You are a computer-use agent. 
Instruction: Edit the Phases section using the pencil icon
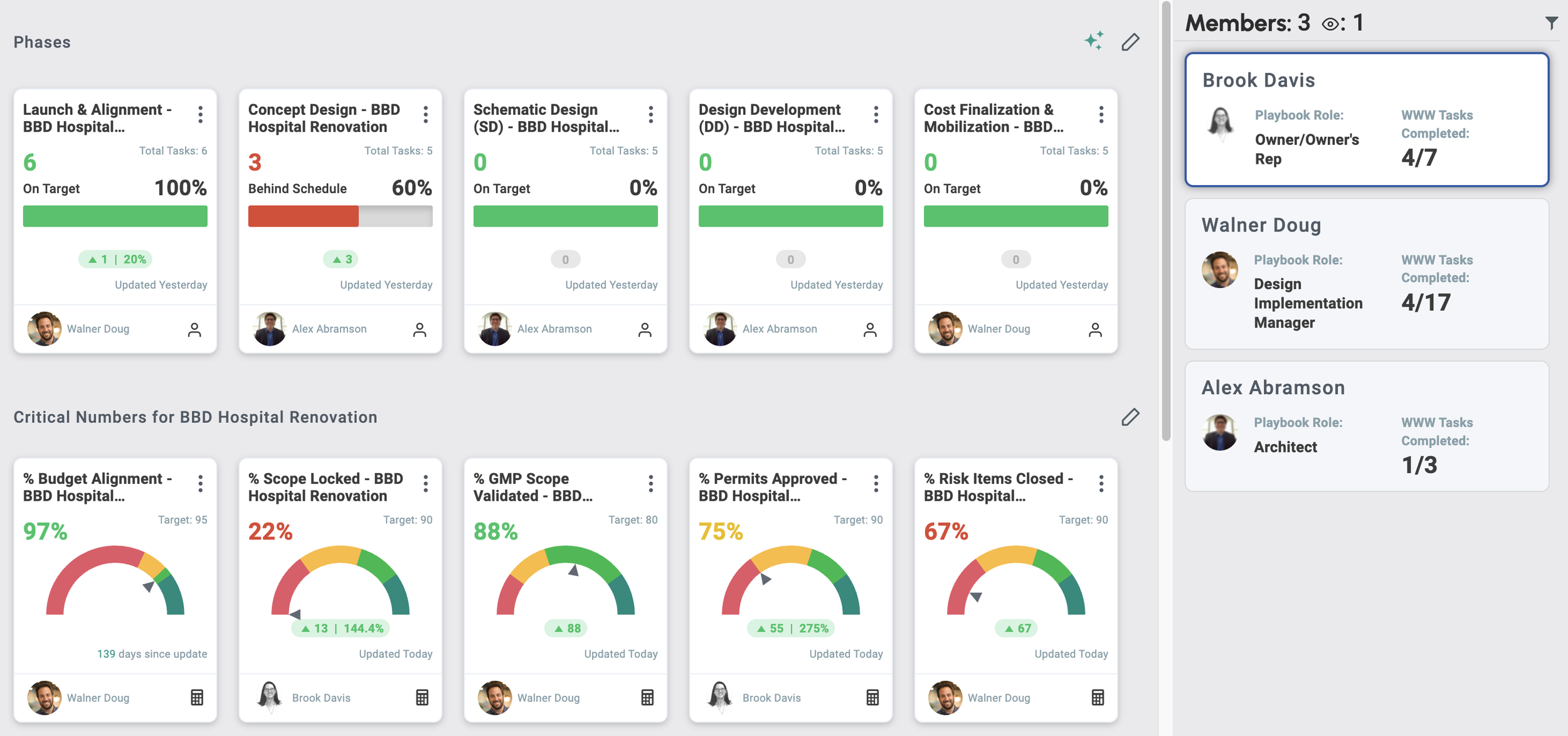pos(1131,41)
